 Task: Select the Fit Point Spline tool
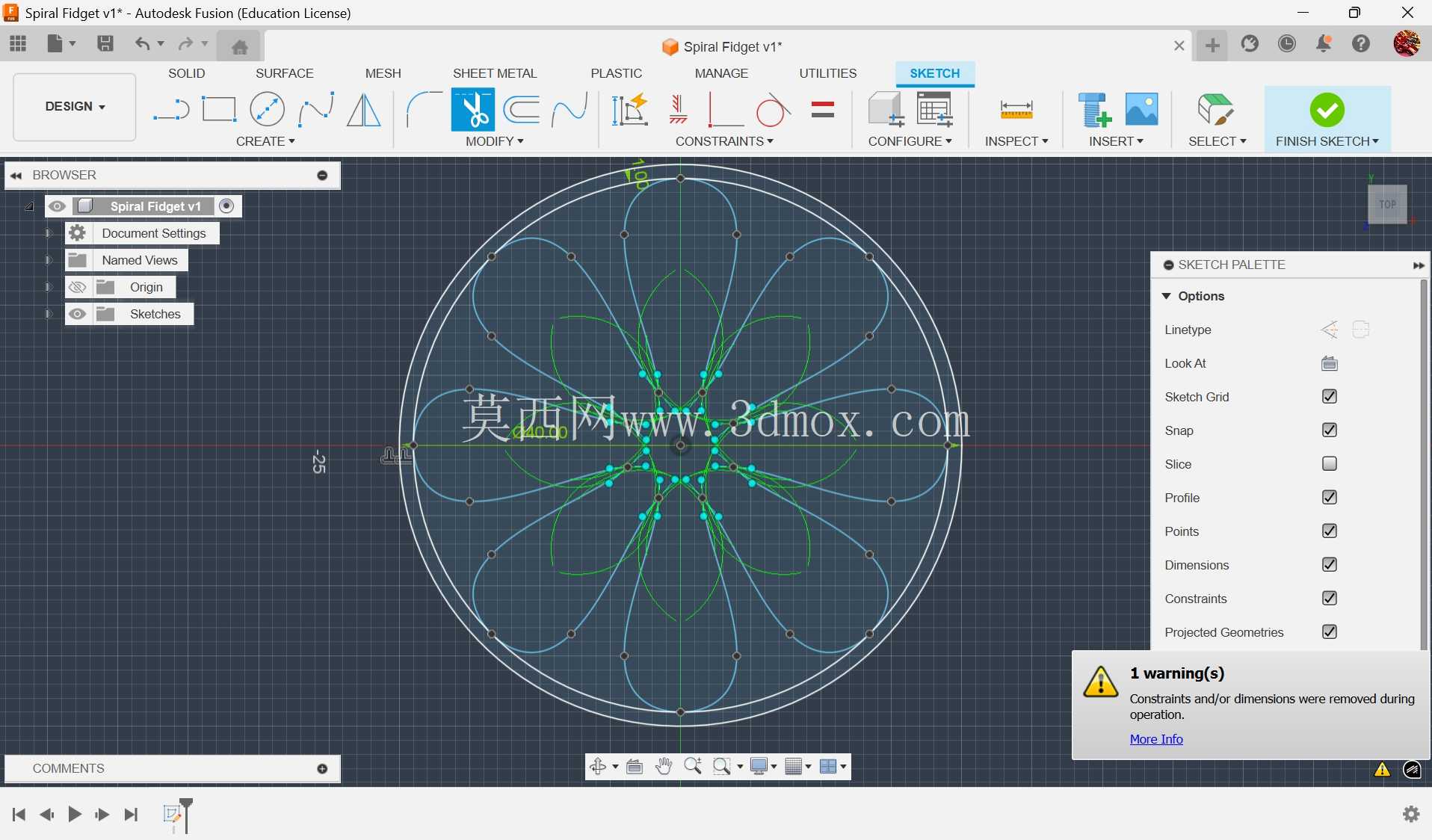[315, 110]
